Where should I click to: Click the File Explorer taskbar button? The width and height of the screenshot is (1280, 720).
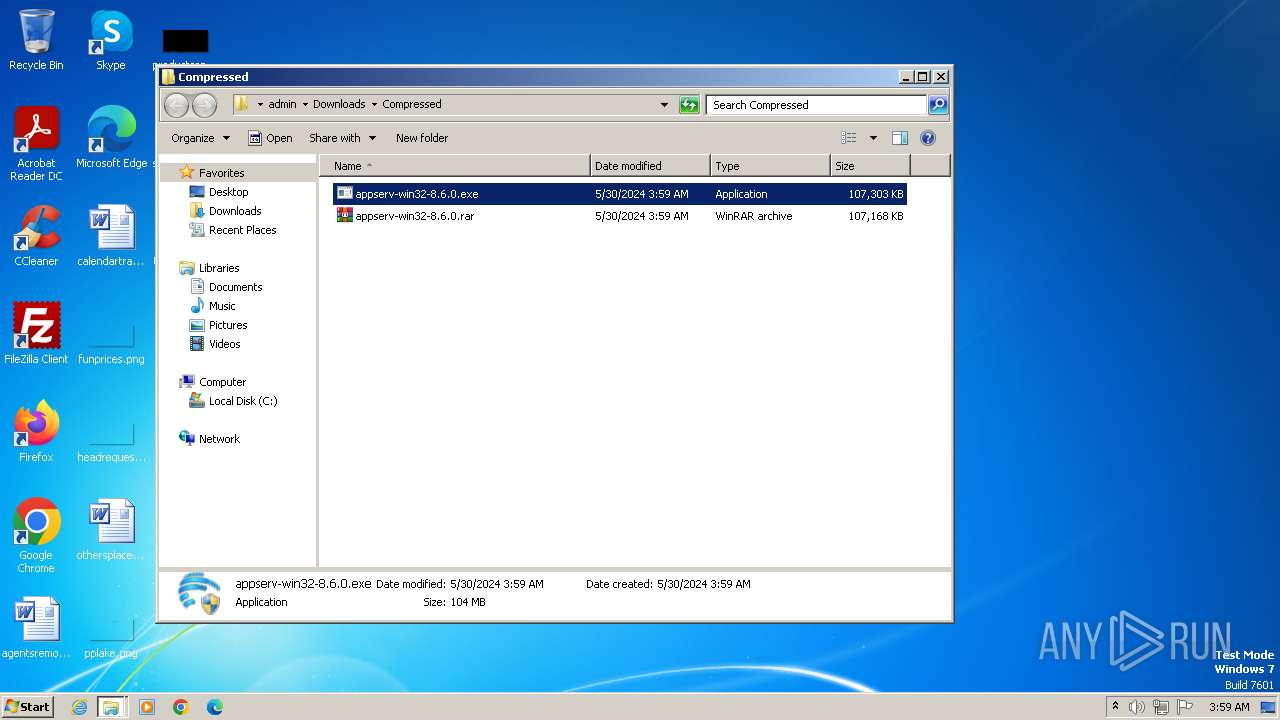111,707
